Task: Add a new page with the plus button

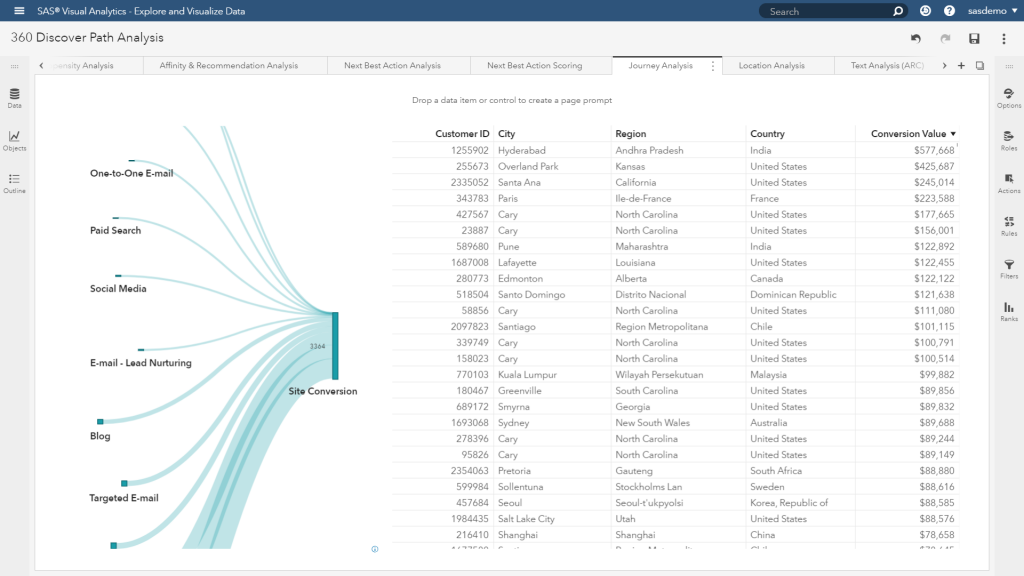Action: 961,65
